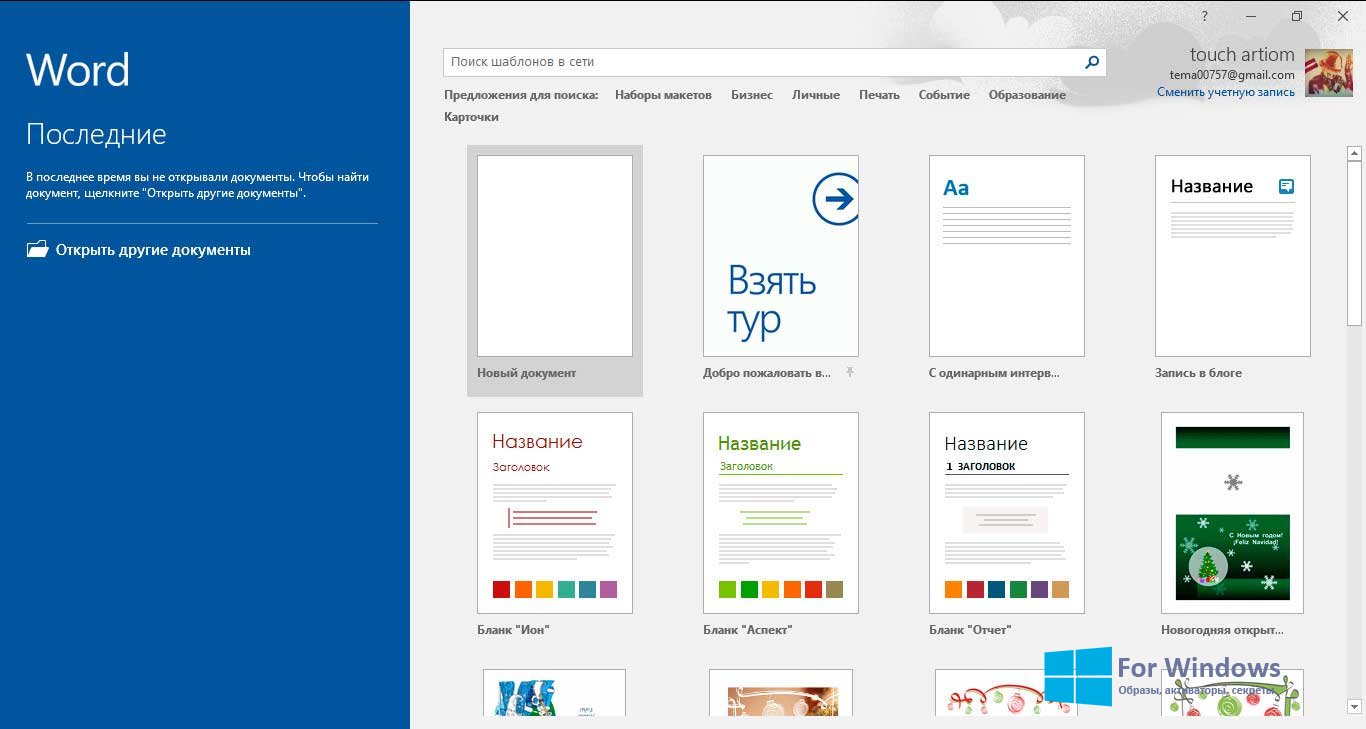This screenshot has height=729, width=1366.
Task: Open the "Событие" suggestion
Action: (944, 95)
